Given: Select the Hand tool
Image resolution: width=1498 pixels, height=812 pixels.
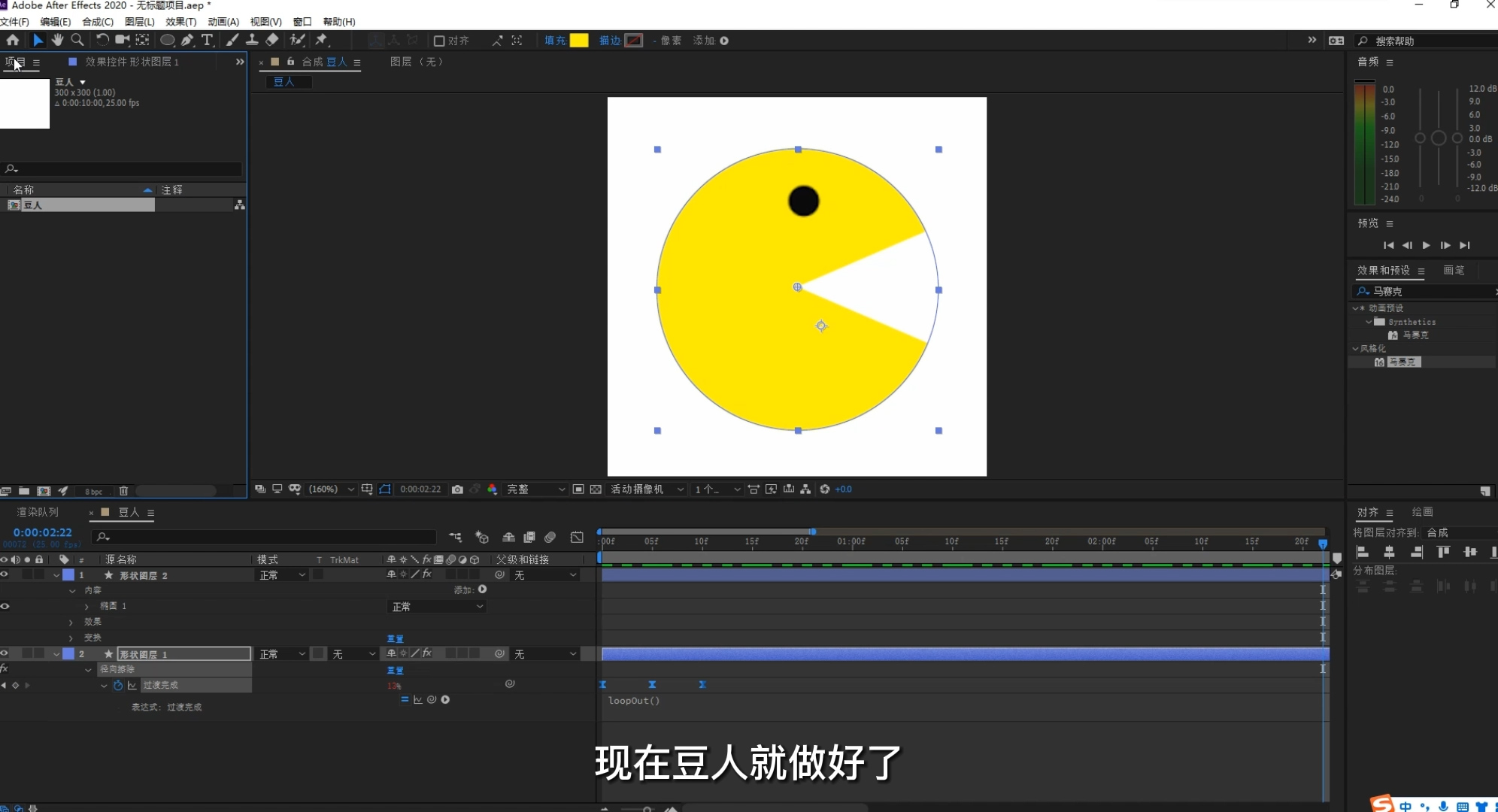Looking at the screenshot, I should (x=57, y=40).
